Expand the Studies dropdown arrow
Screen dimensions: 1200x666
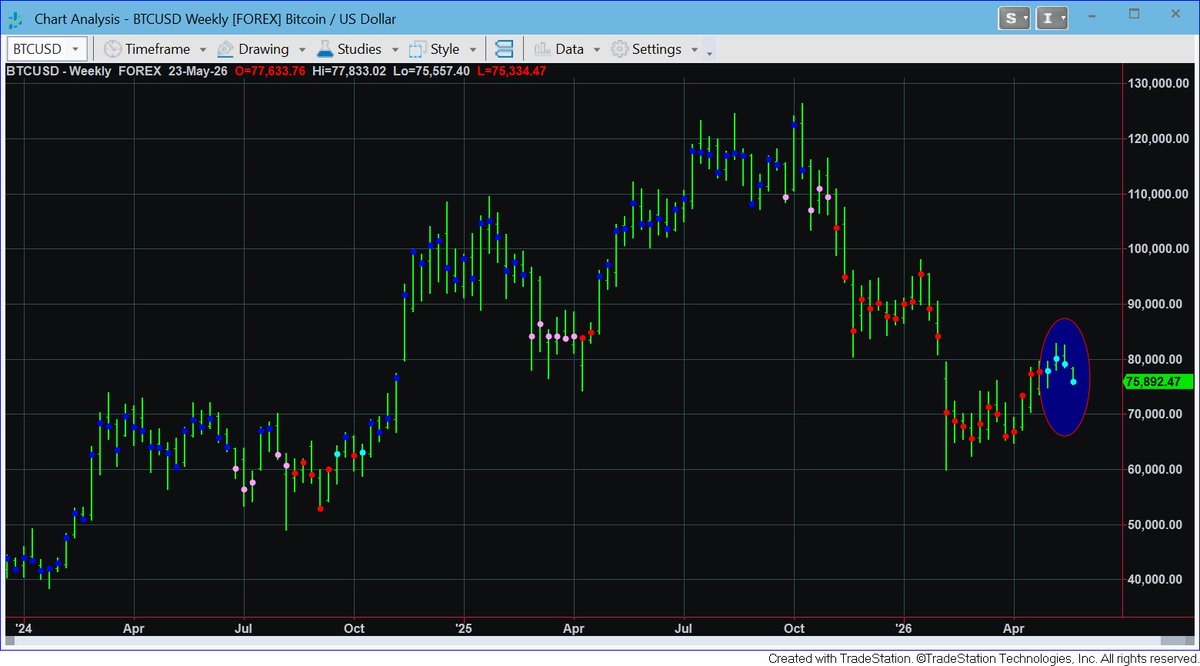tap(395, 49)
